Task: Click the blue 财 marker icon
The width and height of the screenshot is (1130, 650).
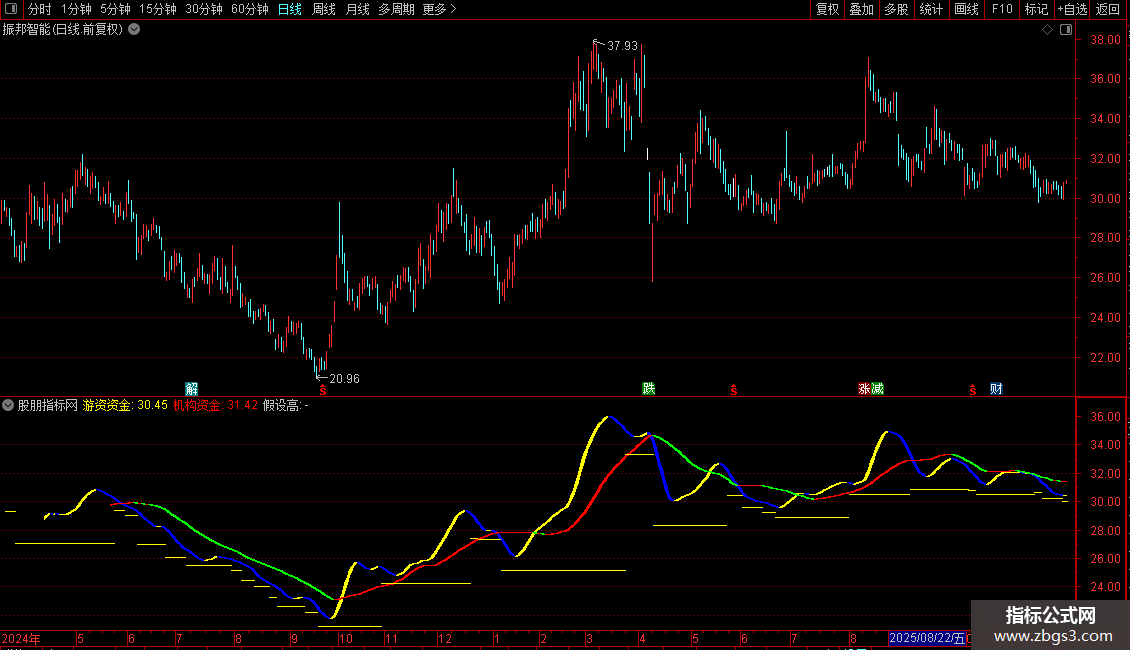Action: coord(996,388)
